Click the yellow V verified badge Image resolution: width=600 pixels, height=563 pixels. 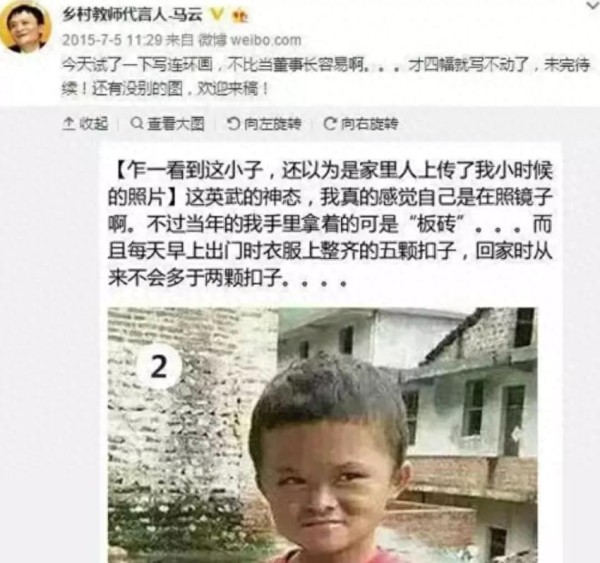tap(217, 15)
